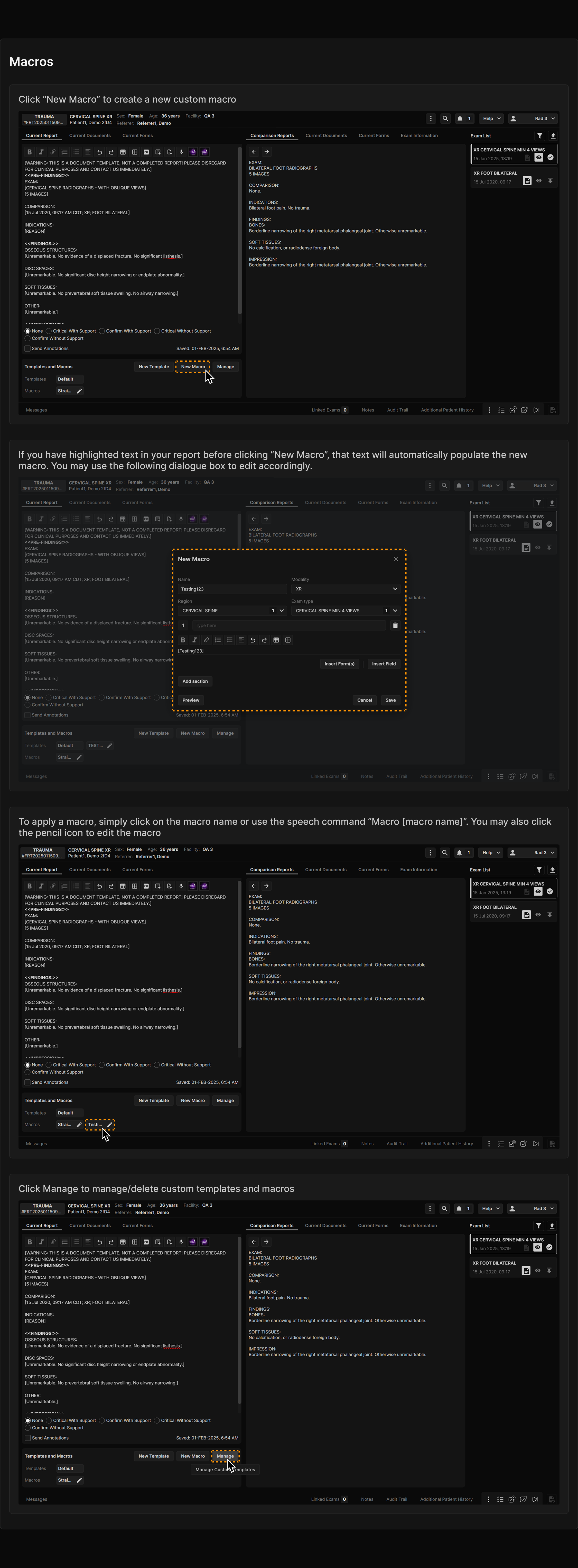This screenshot has width=578, height=1568.
Task: Select Confirm With Support radio, first screenshot
Action: 102,331
